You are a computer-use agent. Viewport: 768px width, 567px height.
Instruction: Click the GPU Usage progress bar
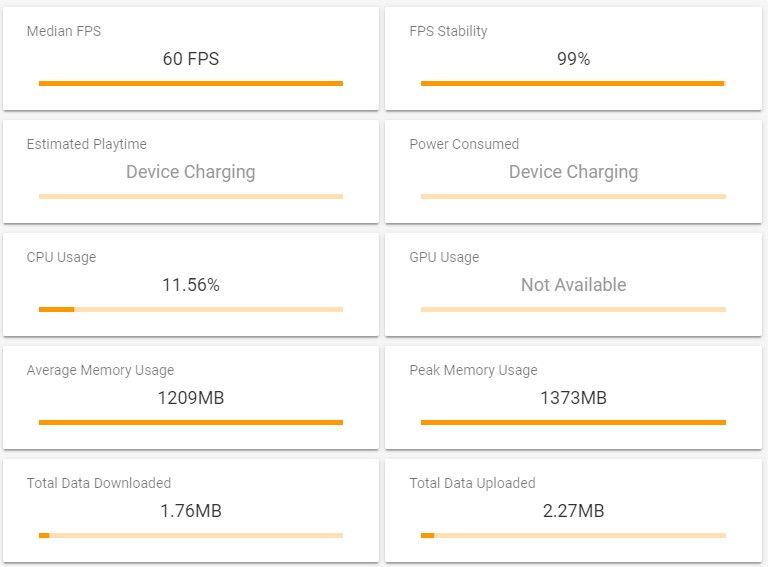[573, 310]
